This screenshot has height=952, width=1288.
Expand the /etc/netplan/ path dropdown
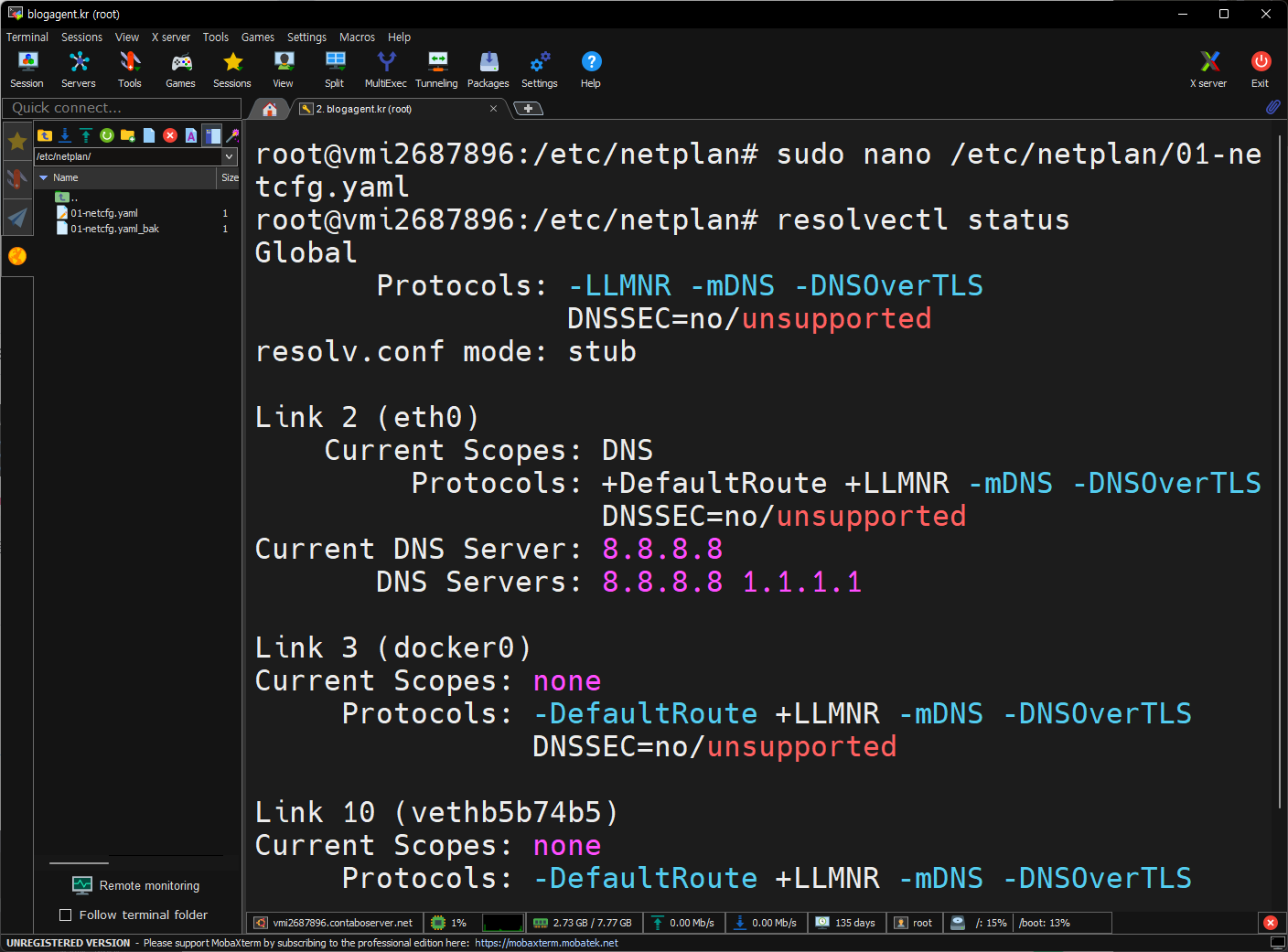230,156
